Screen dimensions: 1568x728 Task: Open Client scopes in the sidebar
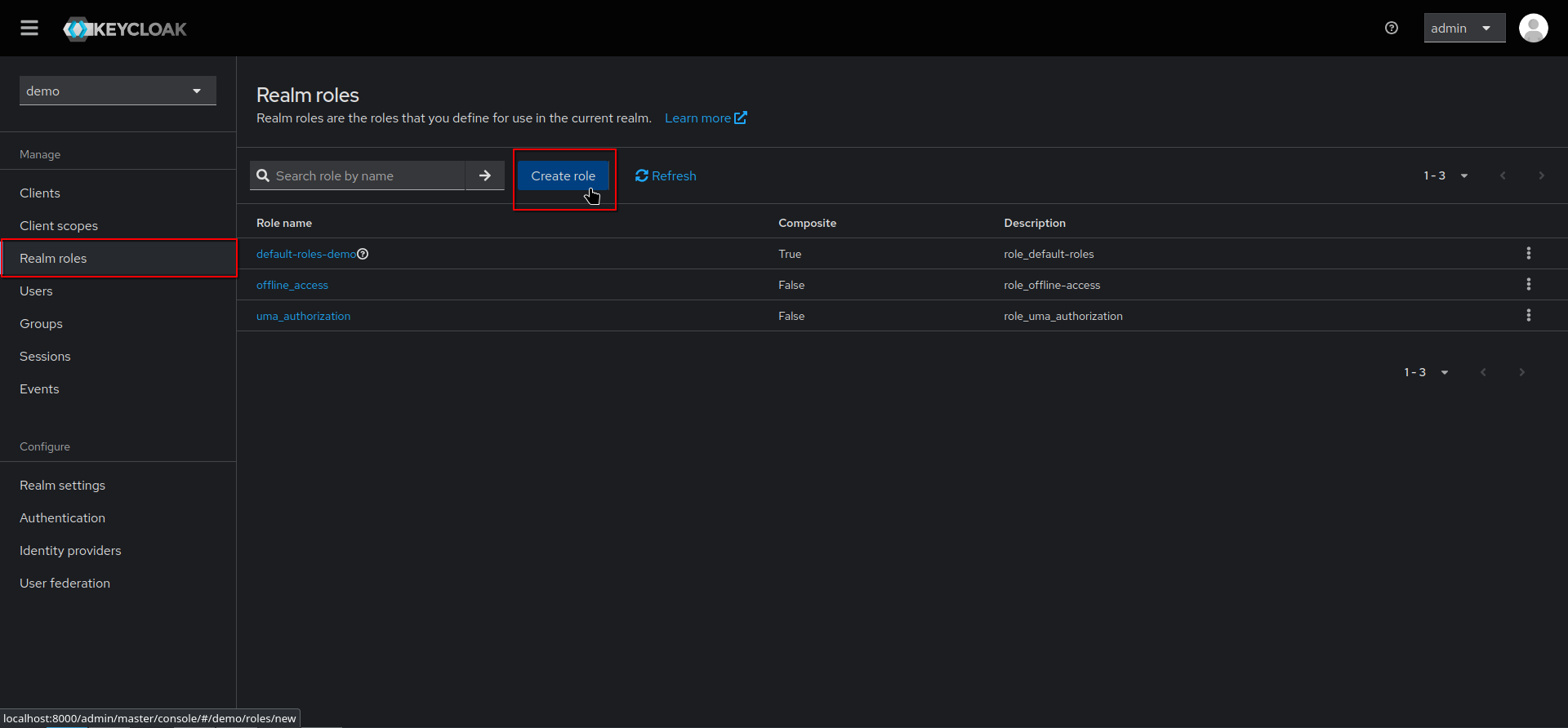click(118, 226)
